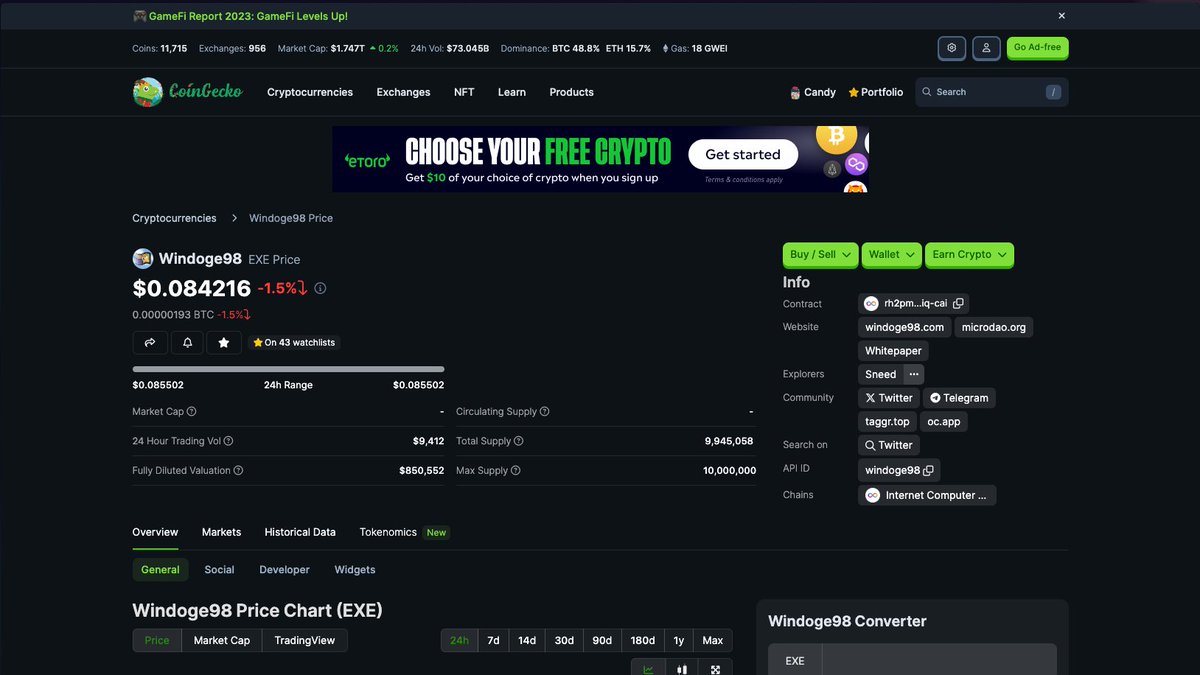Open the X Twitter community link
Screen dimensions: 1200x675
pos(888,398)
